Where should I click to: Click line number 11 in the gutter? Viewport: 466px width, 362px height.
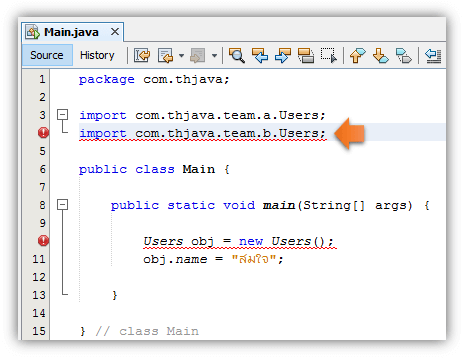[39, 259]
